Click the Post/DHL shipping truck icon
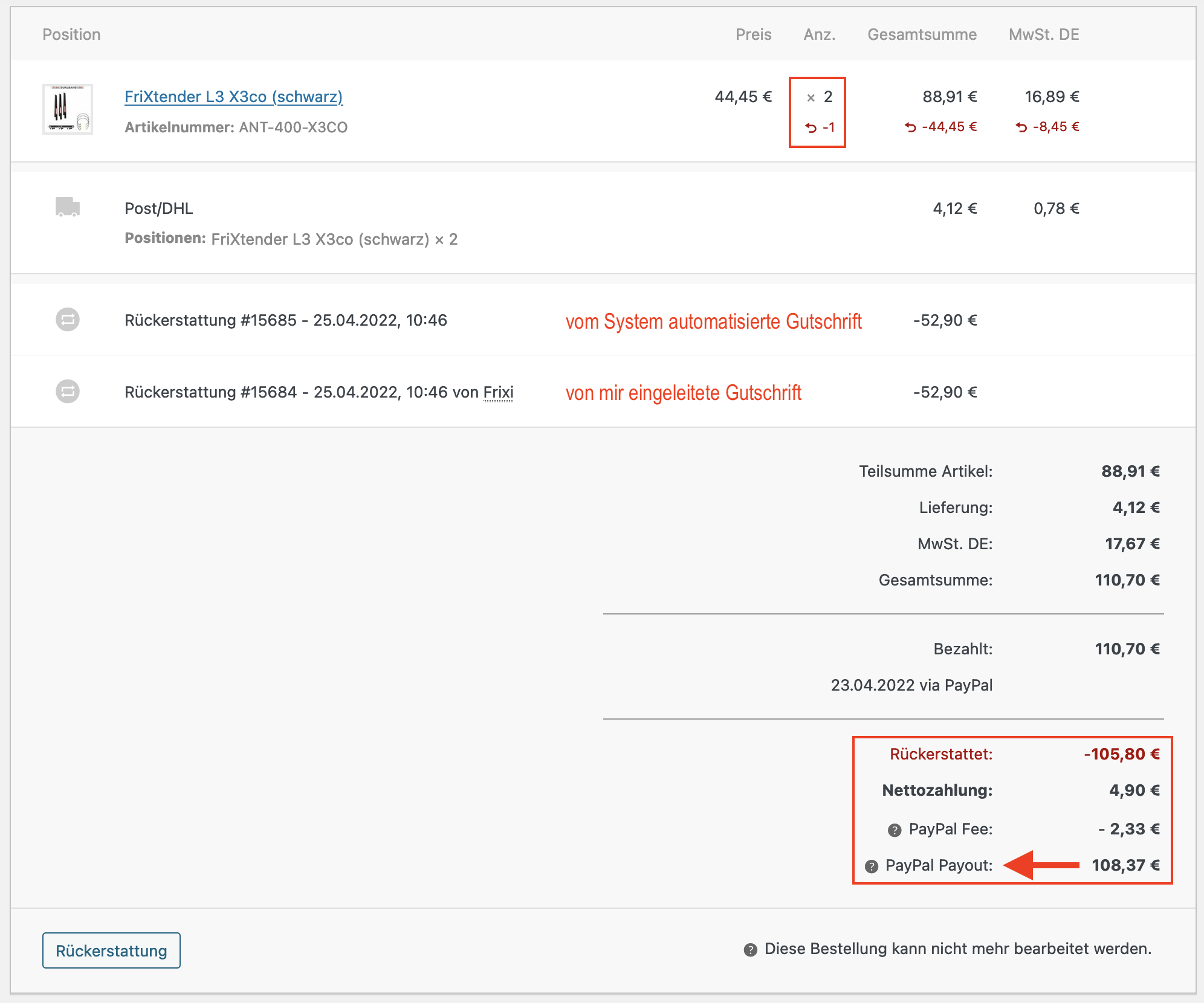This screenshot has height=1003, width=1204. [68, 207]
